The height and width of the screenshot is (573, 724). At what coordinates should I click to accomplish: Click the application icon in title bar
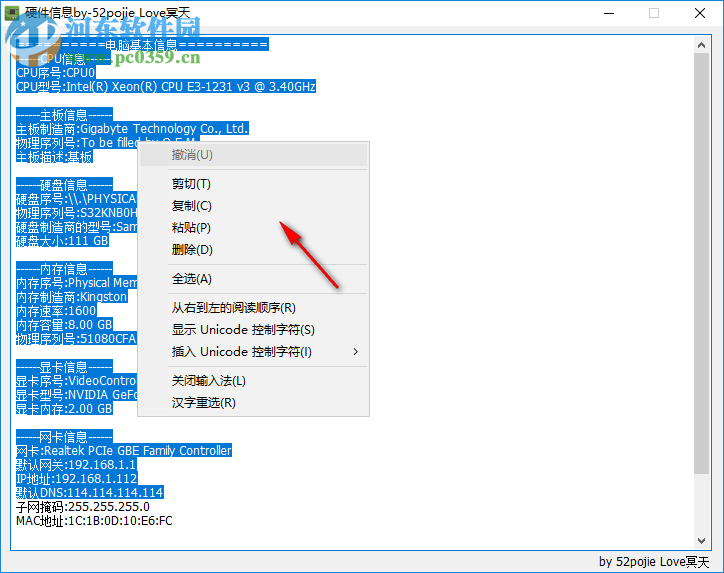pos(12,13)
